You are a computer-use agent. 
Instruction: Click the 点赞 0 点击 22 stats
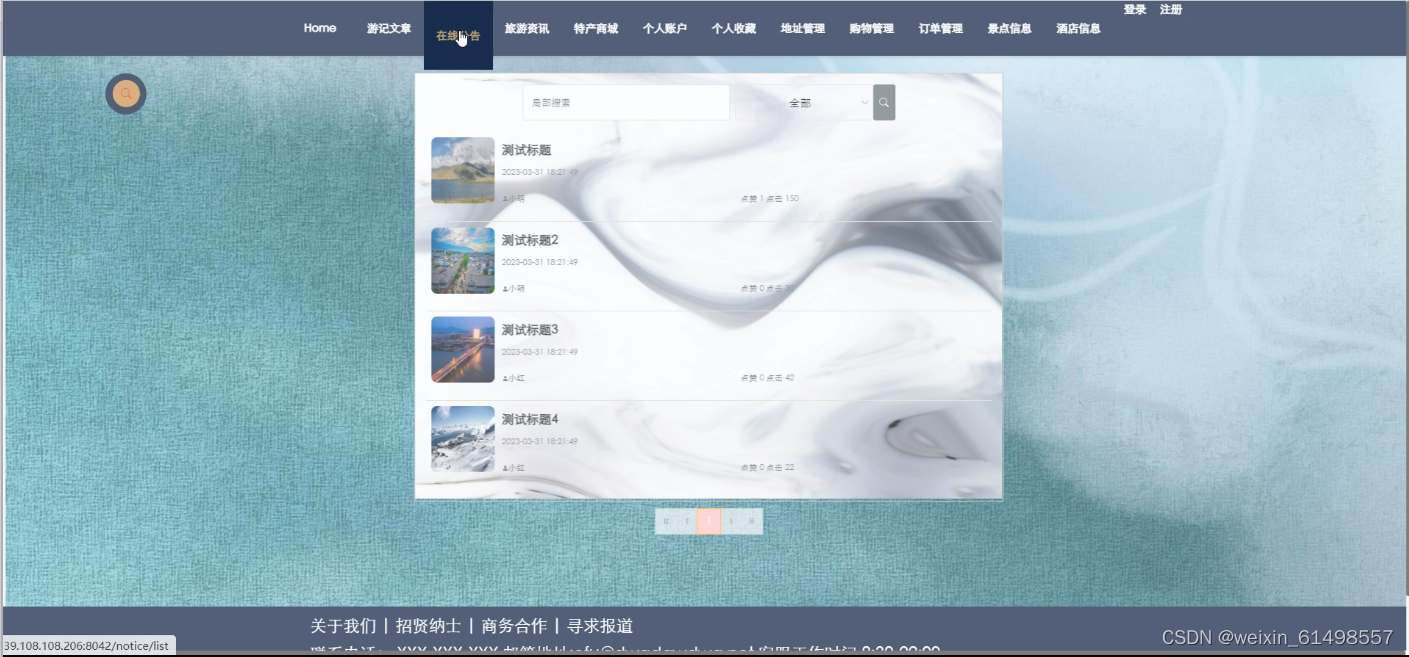pos(767,467)
